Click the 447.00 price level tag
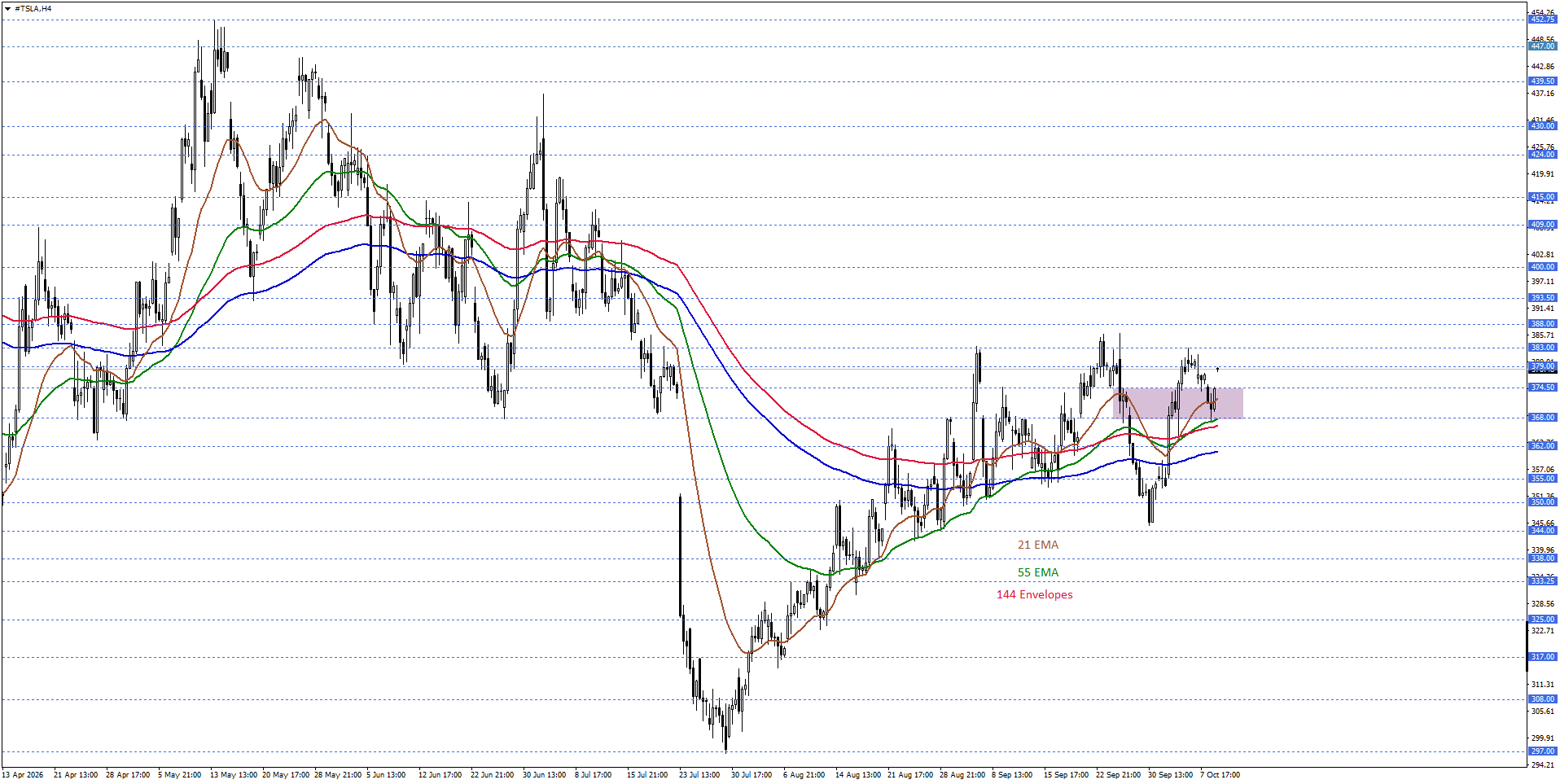1560x784 pixels. (1542, 46)
